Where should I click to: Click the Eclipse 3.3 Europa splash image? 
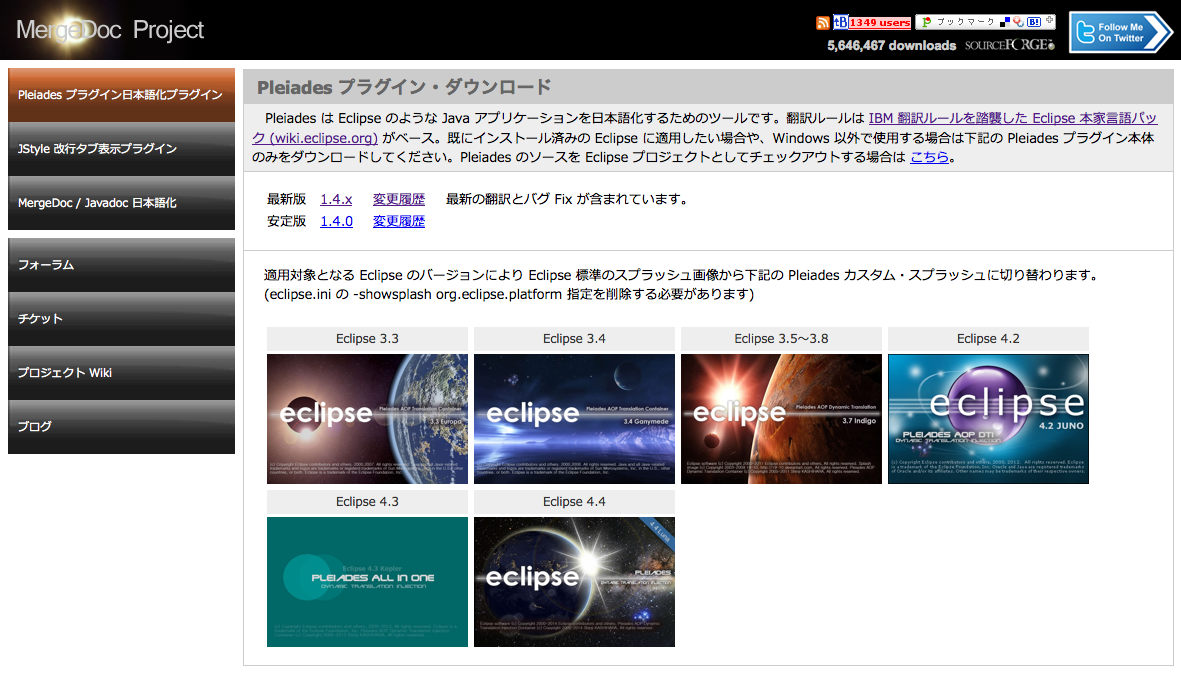[x=368, y=419]
